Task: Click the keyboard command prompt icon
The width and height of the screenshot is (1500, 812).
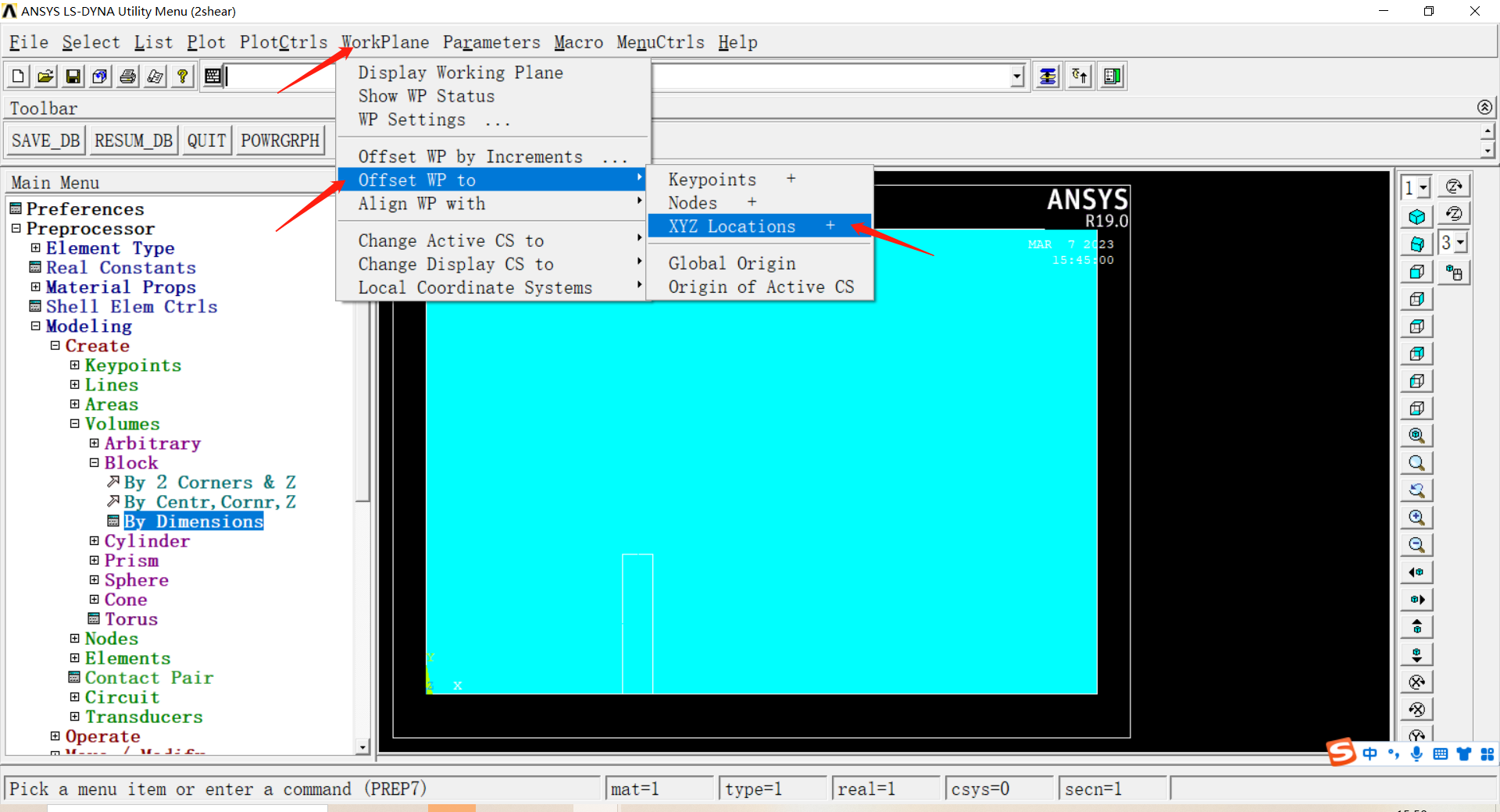Action: pyautogui.click(x=212, y=77)
